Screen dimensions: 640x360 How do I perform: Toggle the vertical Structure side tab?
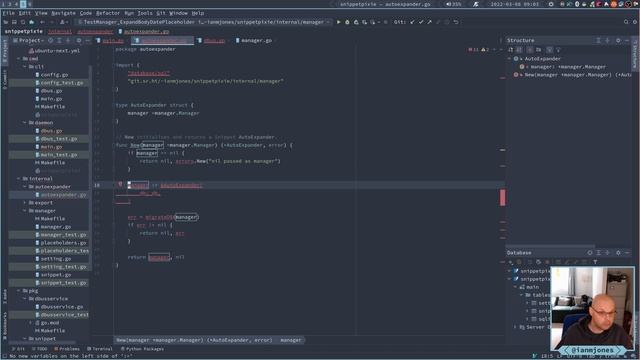pyautogui.click(x=636, y=54)
